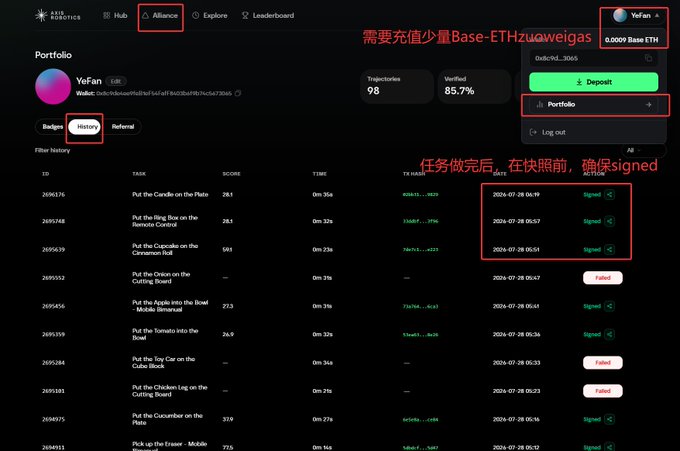Share the signed trajectory 2694911
The width and height of the screenshot is (680, 451).
(x=609, y=447)
